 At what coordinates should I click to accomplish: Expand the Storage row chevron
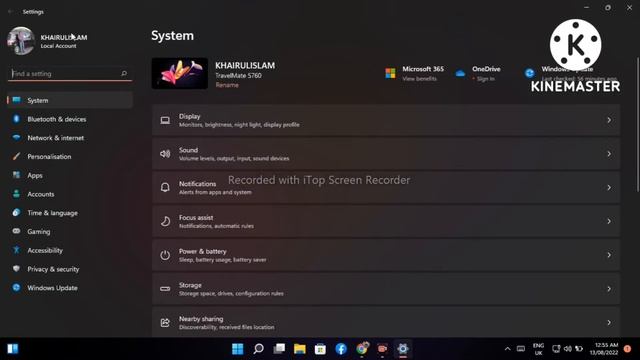pos(609,289)
